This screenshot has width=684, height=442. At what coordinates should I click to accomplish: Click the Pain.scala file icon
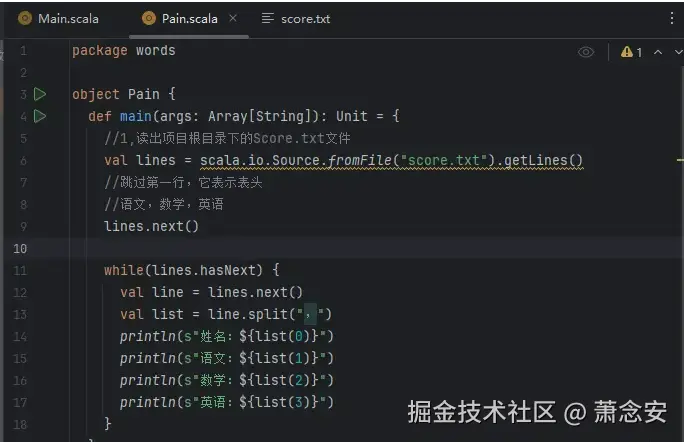coord(149,18)
